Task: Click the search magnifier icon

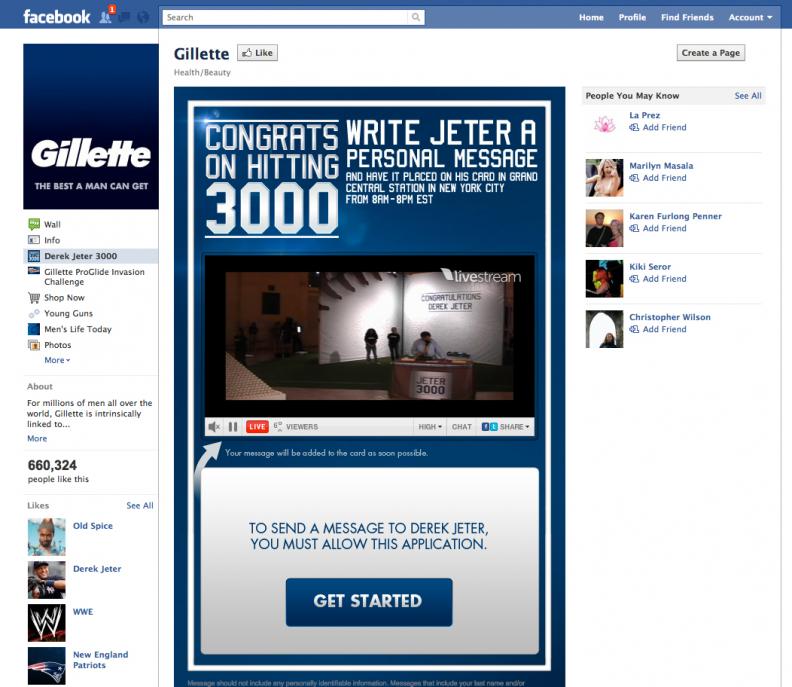Action: pos(416,17)
